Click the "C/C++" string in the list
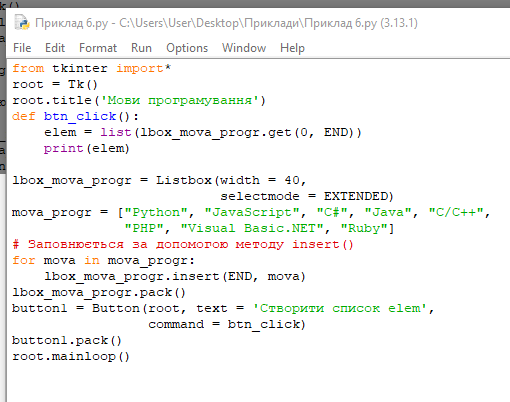The height and width of the screenshot is (402, 510). pos(456,212)
